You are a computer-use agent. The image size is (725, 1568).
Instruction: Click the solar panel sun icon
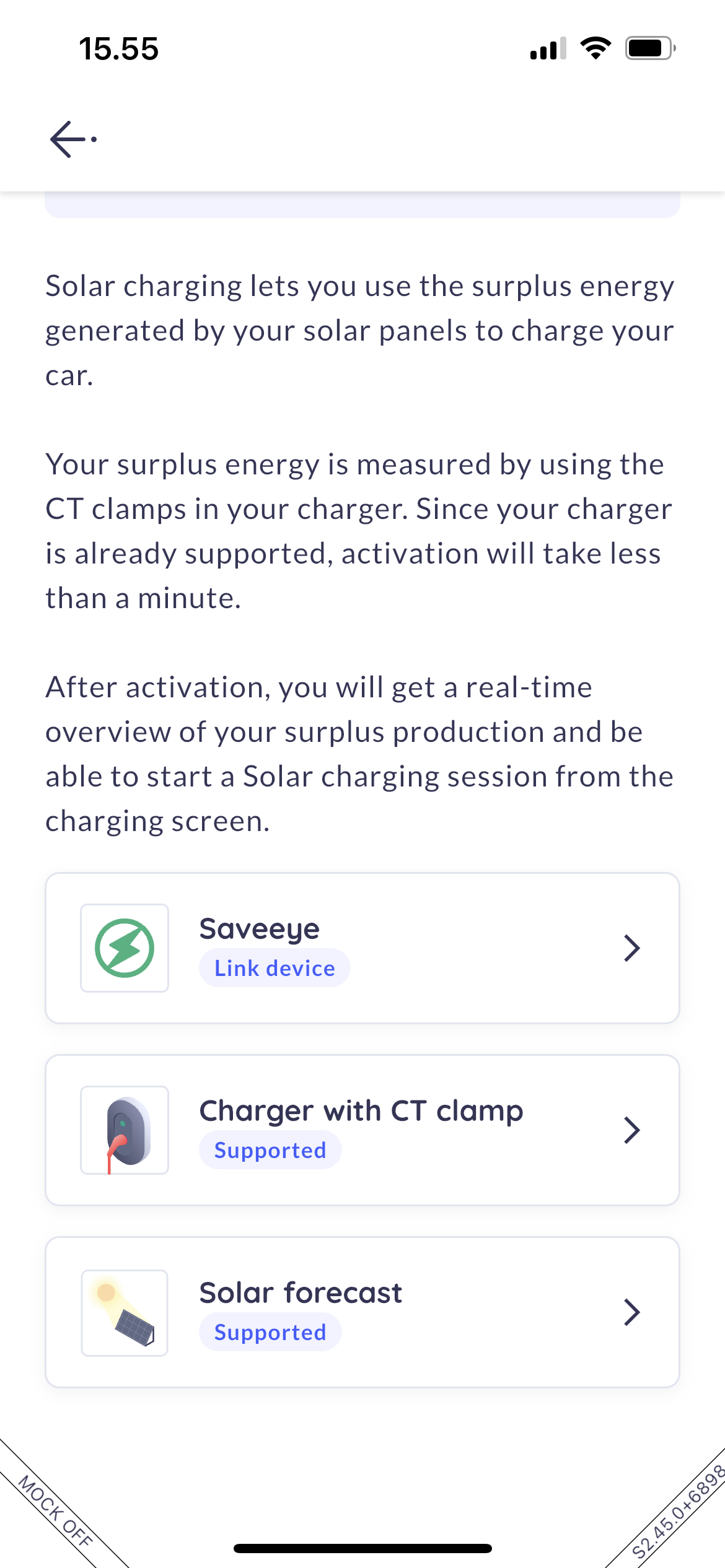pyautogui.click(x=125, y=1312)
